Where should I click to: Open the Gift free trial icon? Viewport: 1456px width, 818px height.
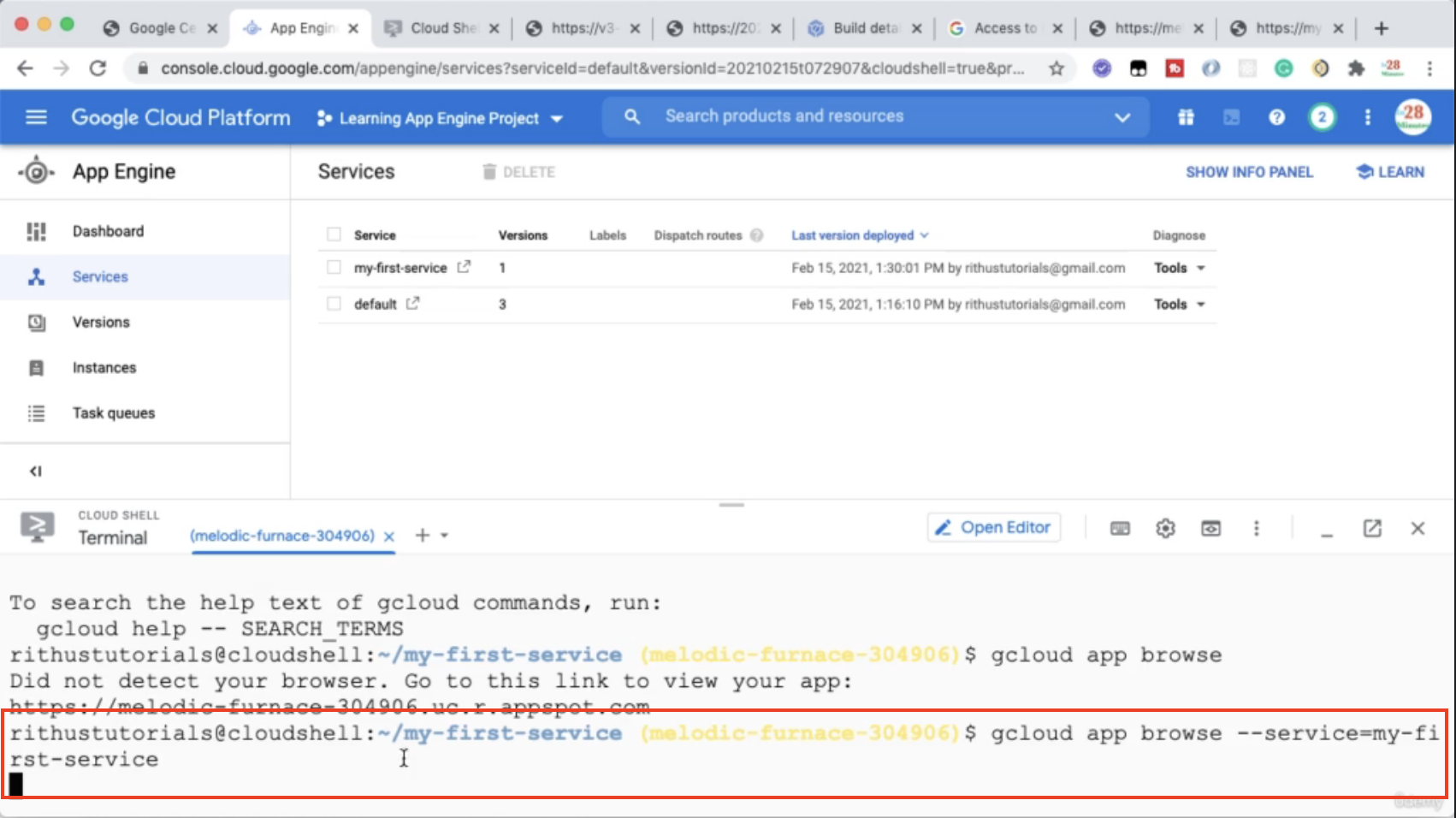coord(1186,117)
